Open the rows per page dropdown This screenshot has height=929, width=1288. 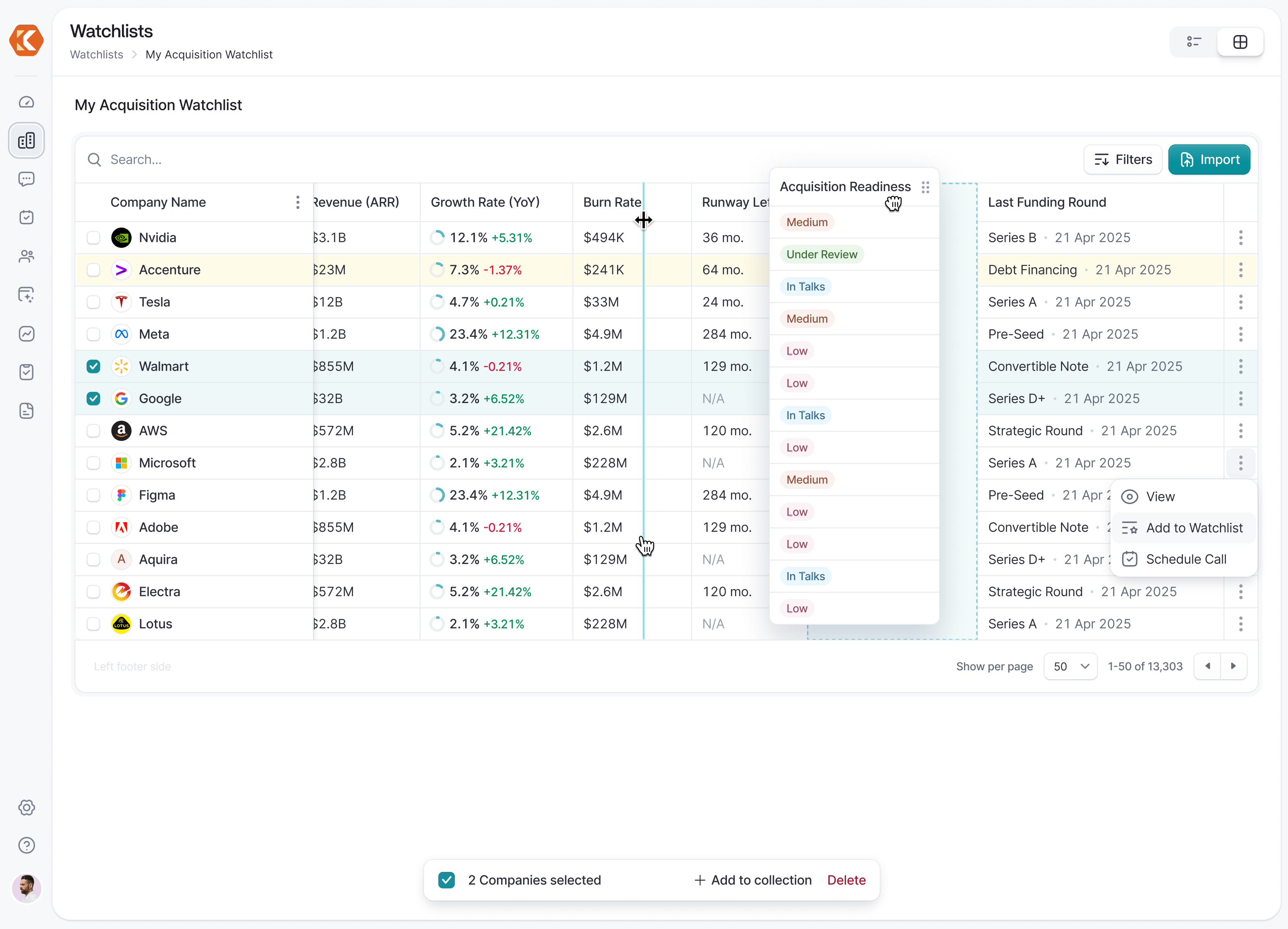coord(1071,666)
